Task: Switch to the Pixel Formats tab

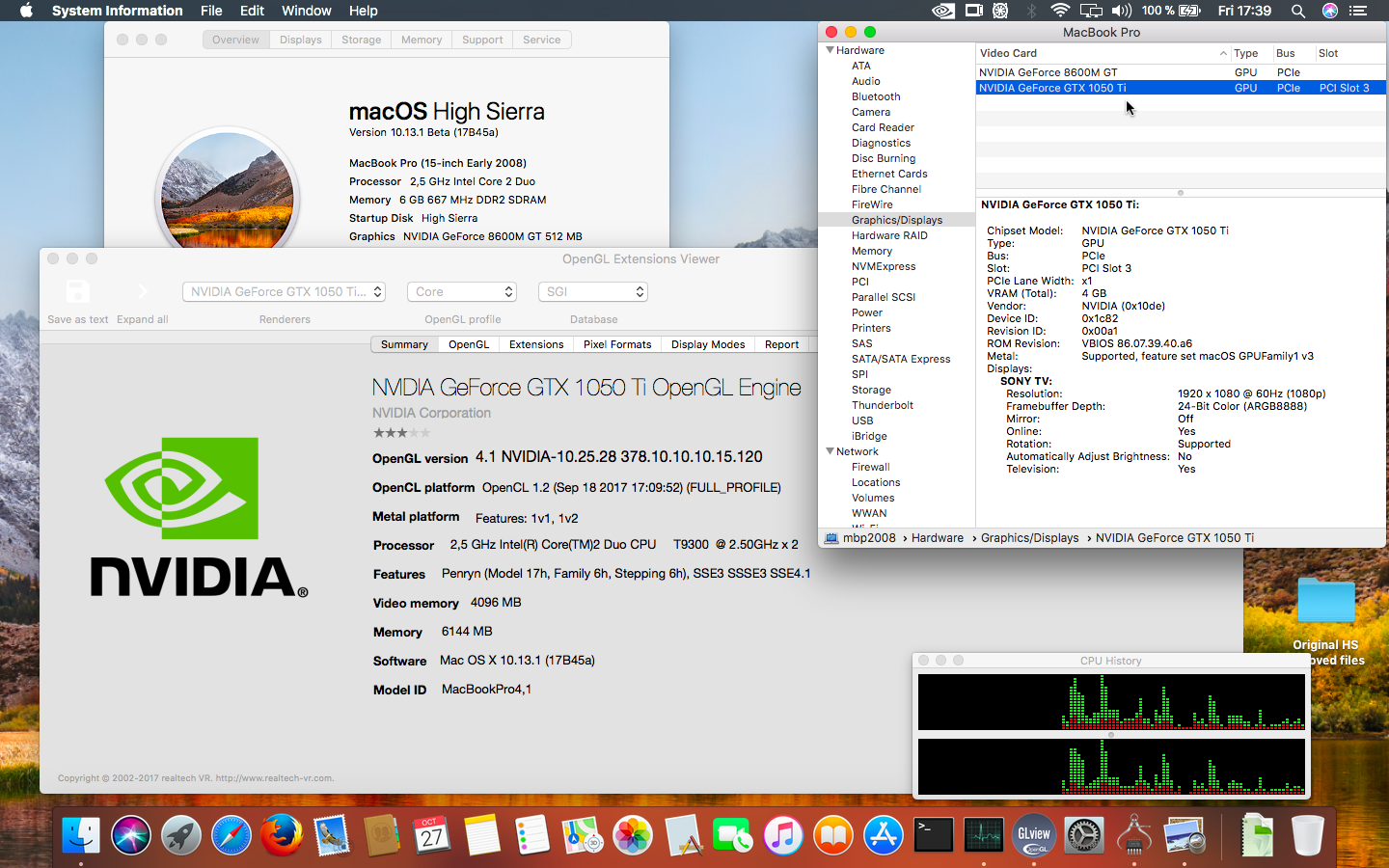Action: click(617, 344)
